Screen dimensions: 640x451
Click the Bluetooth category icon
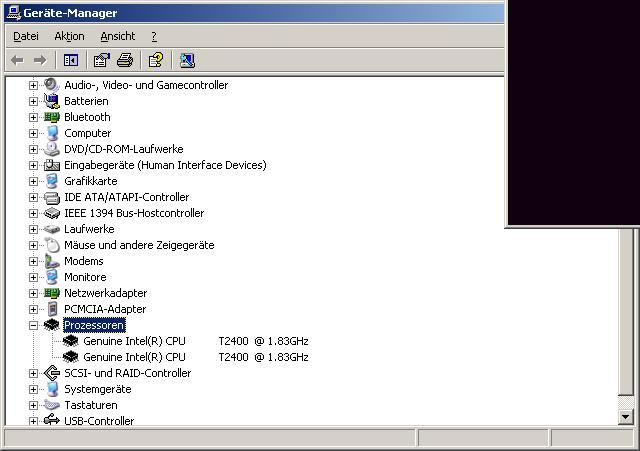(x=52, y=117)
